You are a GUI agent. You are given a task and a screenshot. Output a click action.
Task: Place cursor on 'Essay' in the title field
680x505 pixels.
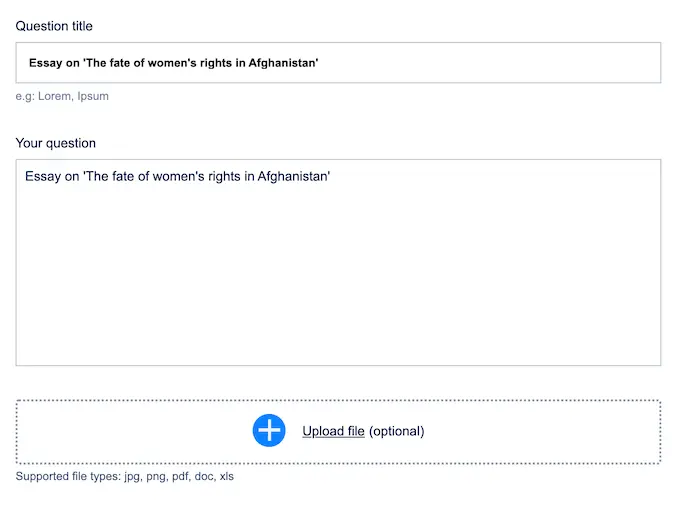coord(46,63)
